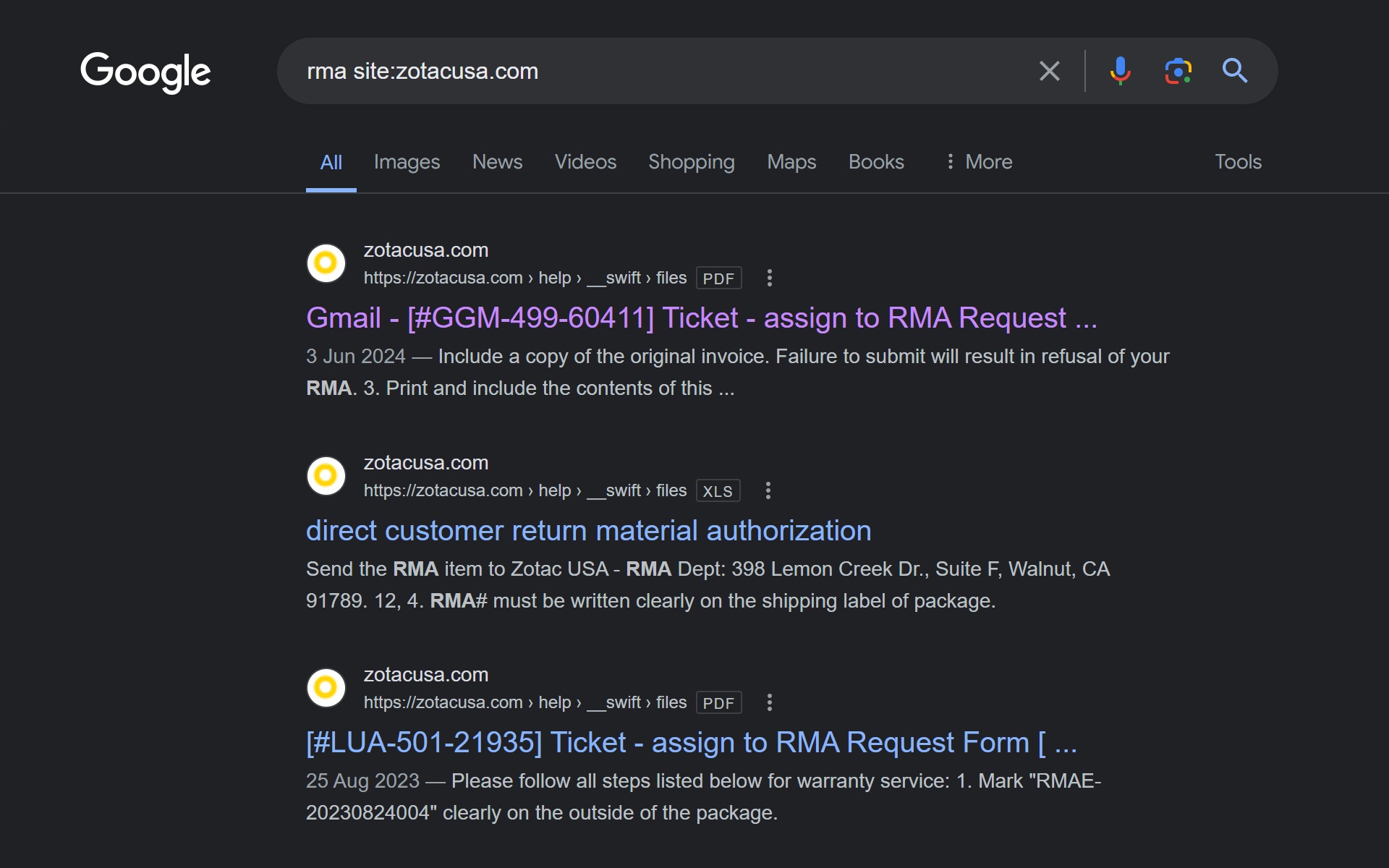This screenshot has height=868, width=1389.
Task: Click the PDF badge on first result
Action: pos(718,278)
